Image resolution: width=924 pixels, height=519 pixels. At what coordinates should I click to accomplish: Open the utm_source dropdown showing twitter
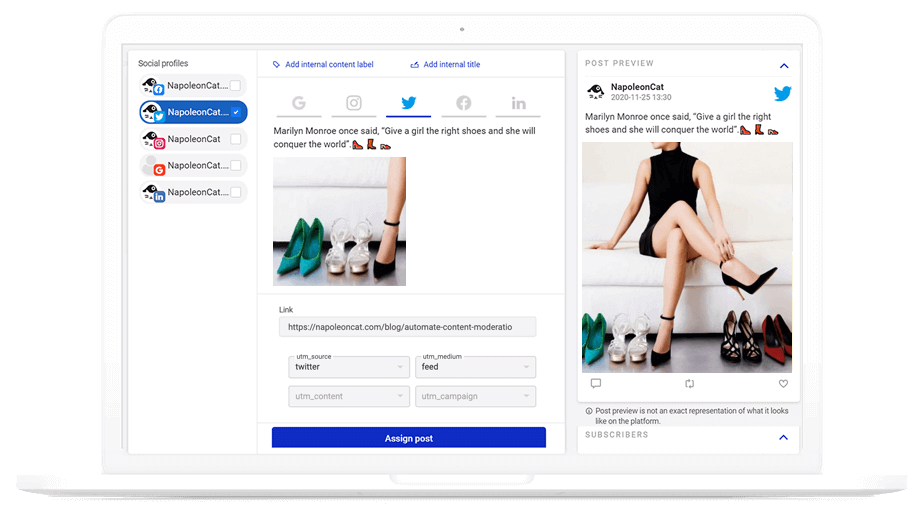click(346, 367)
